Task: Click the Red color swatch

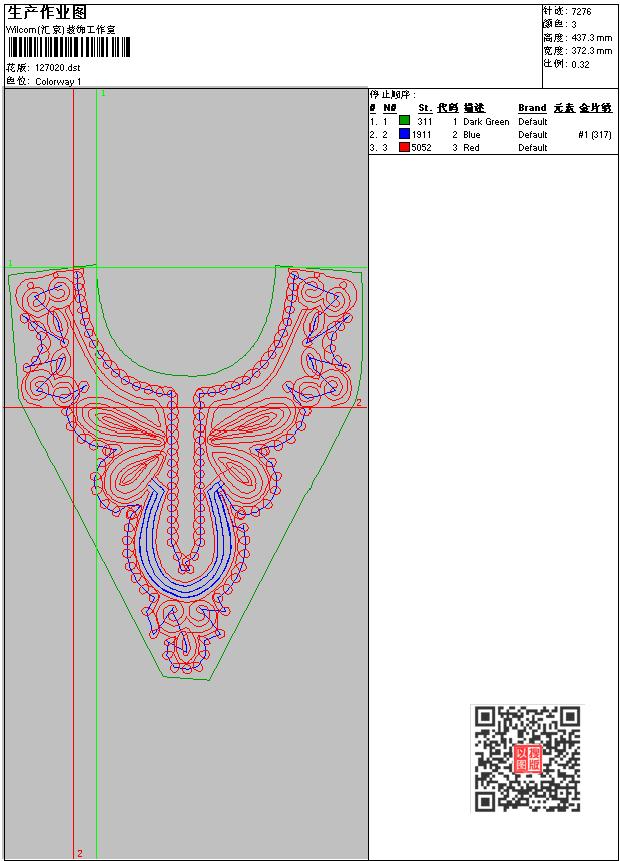Action: [x=404, y=147]
